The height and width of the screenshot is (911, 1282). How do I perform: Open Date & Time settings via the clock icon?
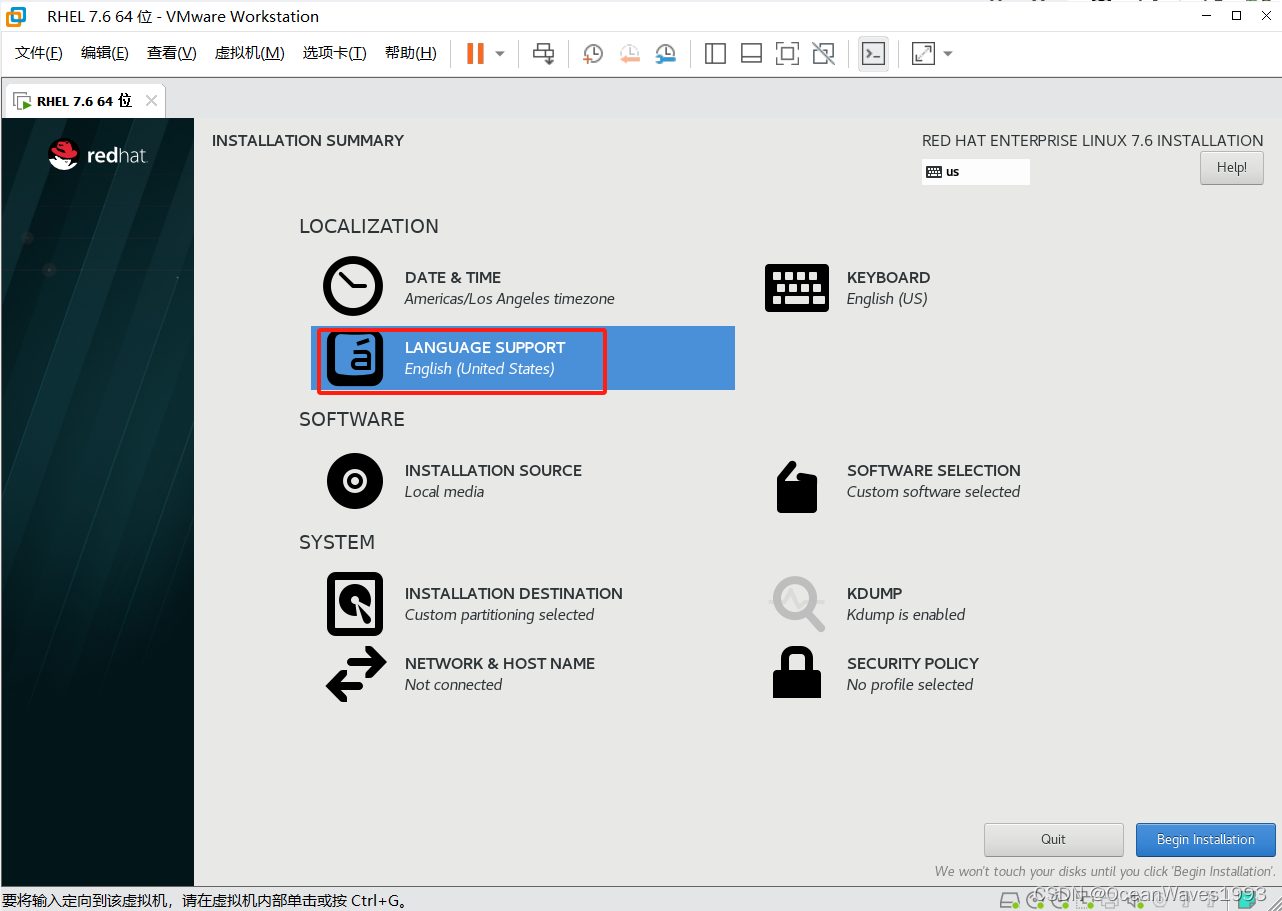(x=353, y=286)
